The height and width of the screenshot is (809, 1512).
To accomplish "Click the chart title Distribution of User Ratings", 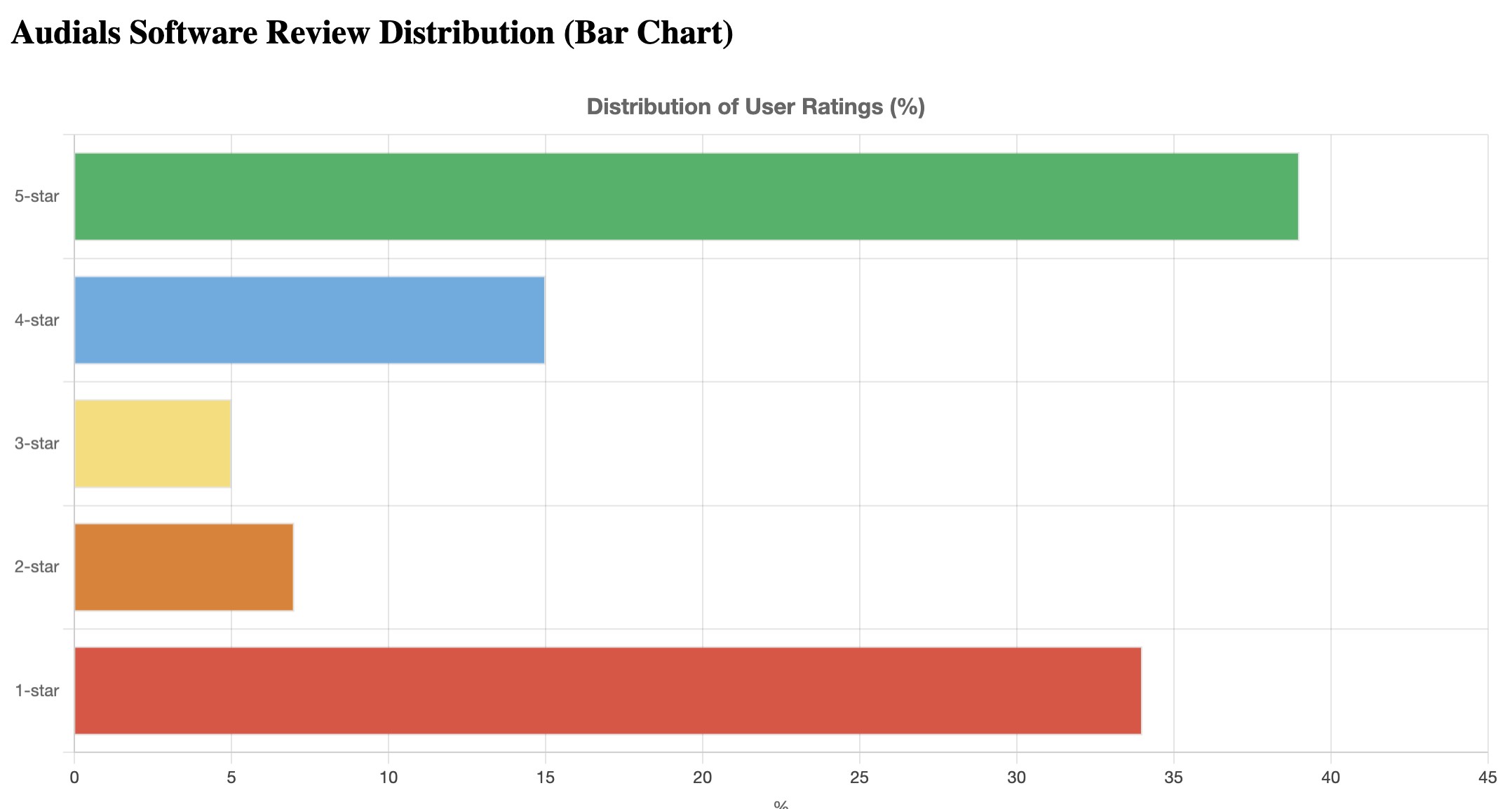I will [755, 107].
